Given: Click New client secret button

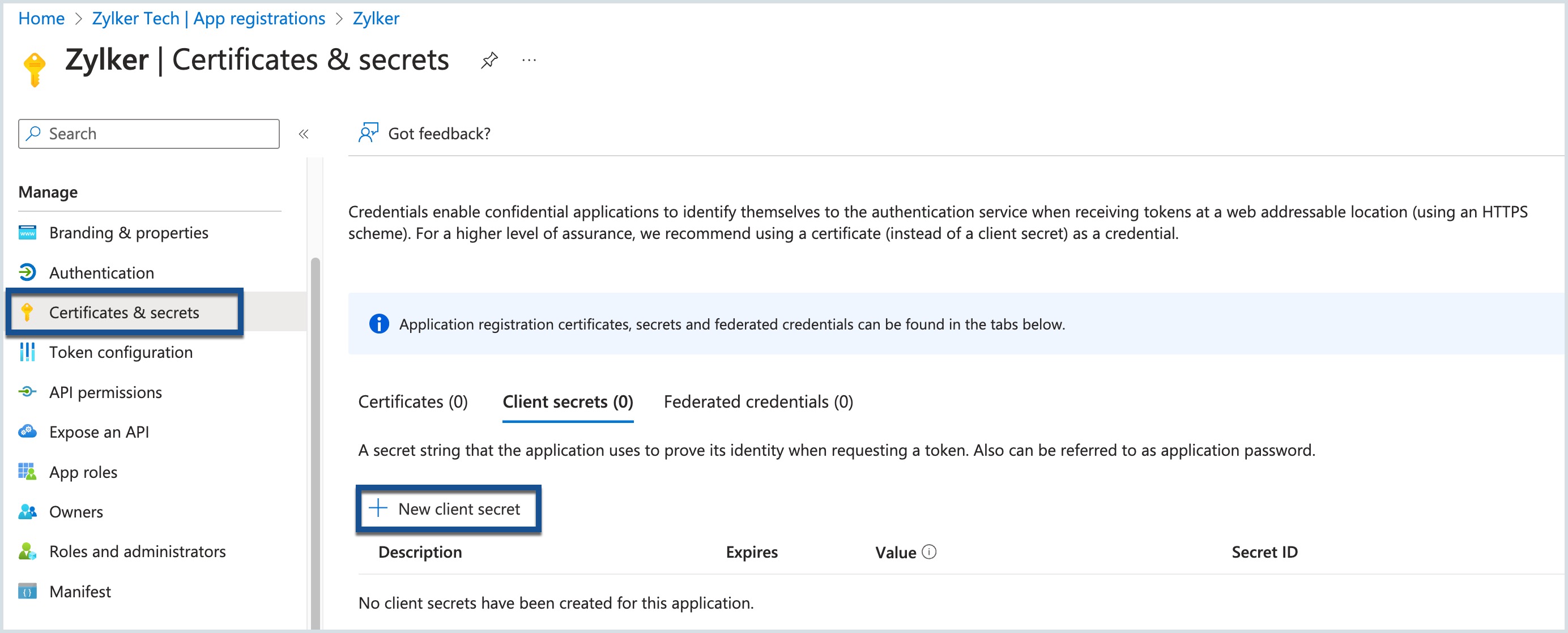Looking at the screenshot, I should [x=448, y=508].
